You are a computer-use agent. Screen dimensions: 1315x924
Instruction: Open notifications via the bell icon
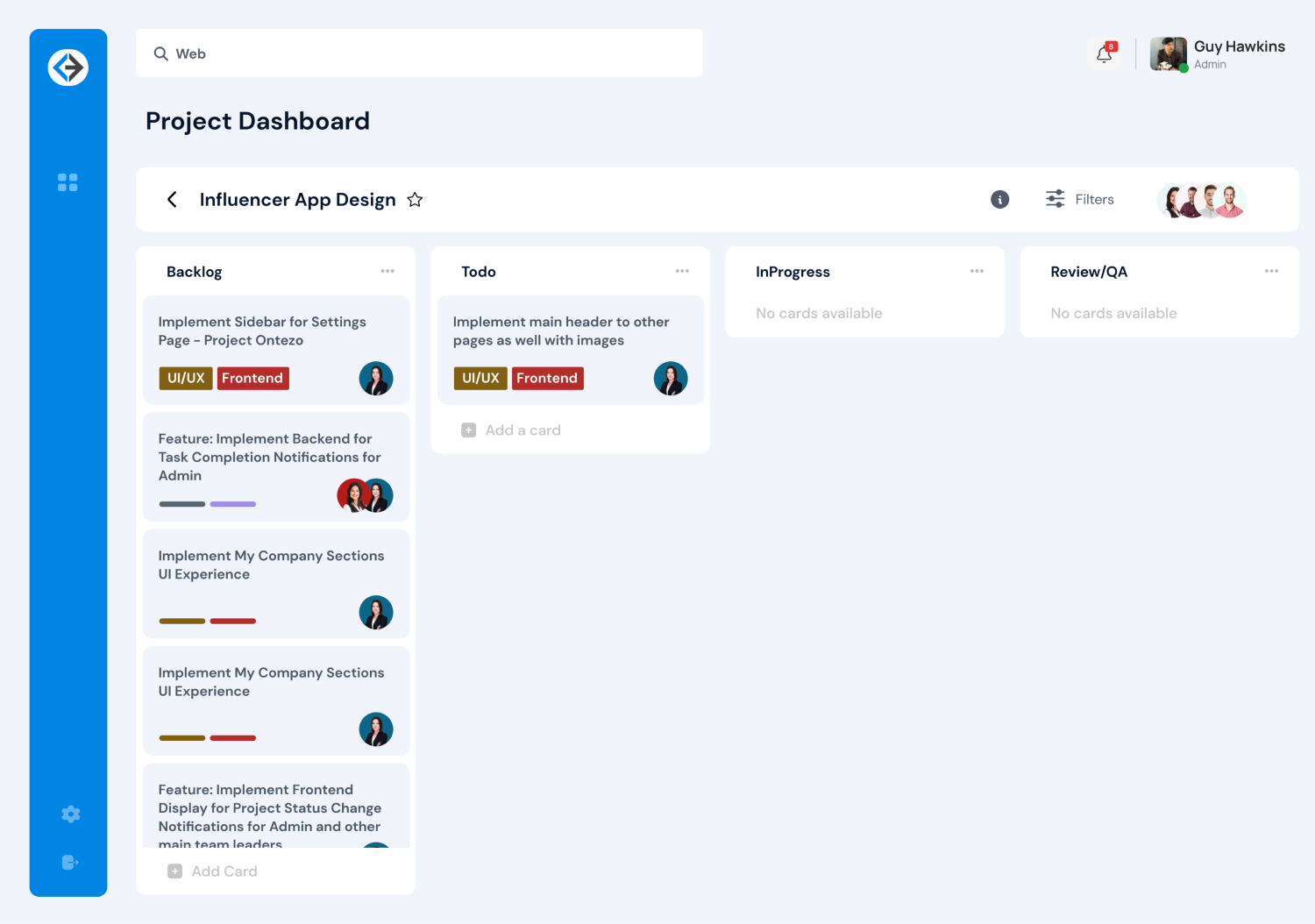(1104, 53)
